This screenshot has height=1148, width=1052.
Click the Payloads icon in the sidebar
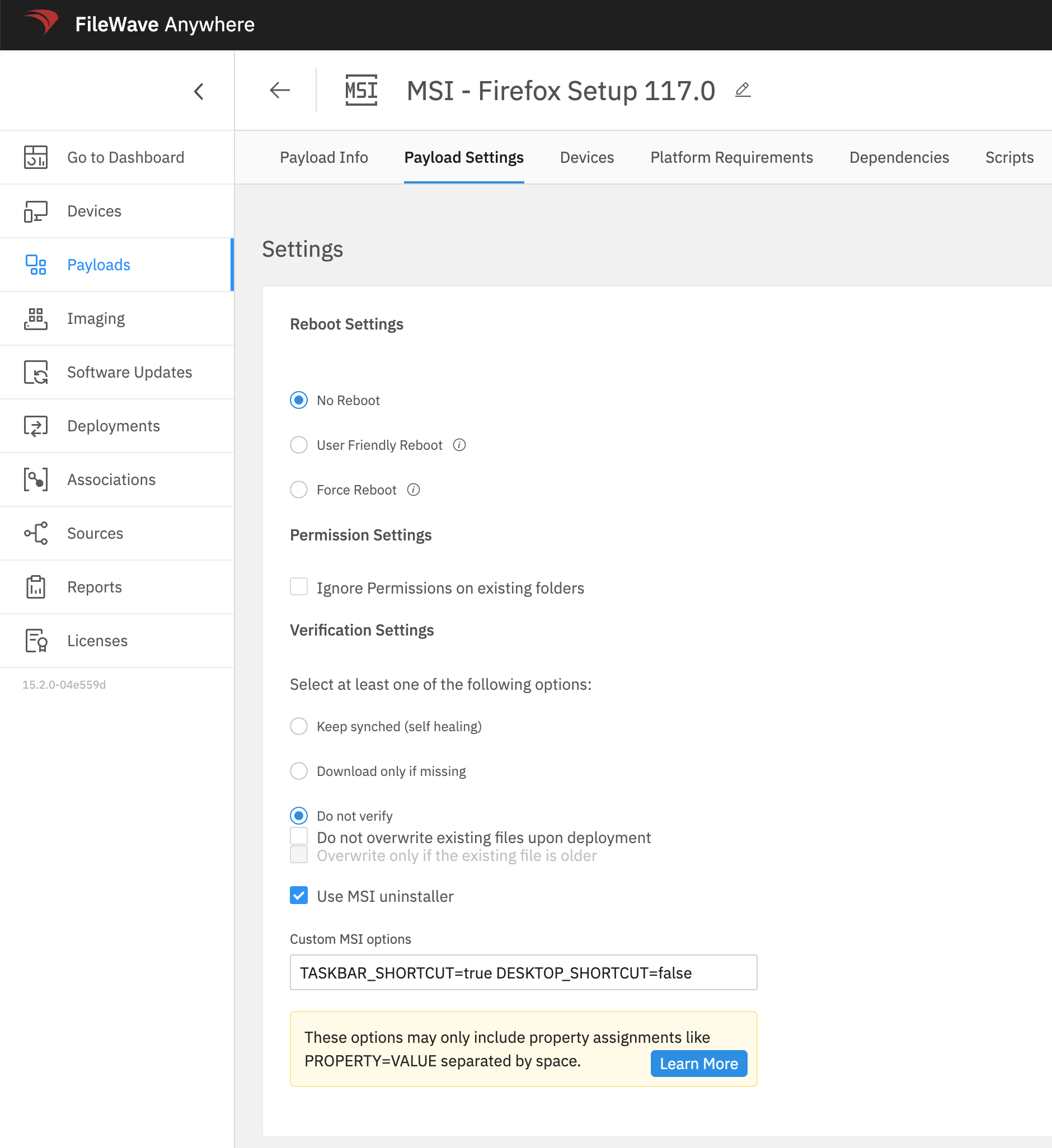click(x=36, y=265)
